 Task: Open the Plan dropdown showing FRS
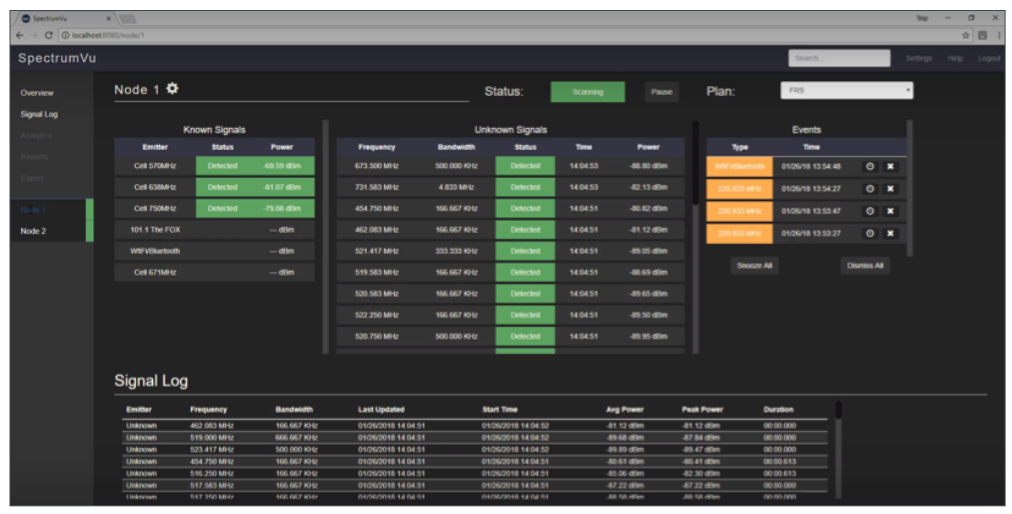coord(846,91)
